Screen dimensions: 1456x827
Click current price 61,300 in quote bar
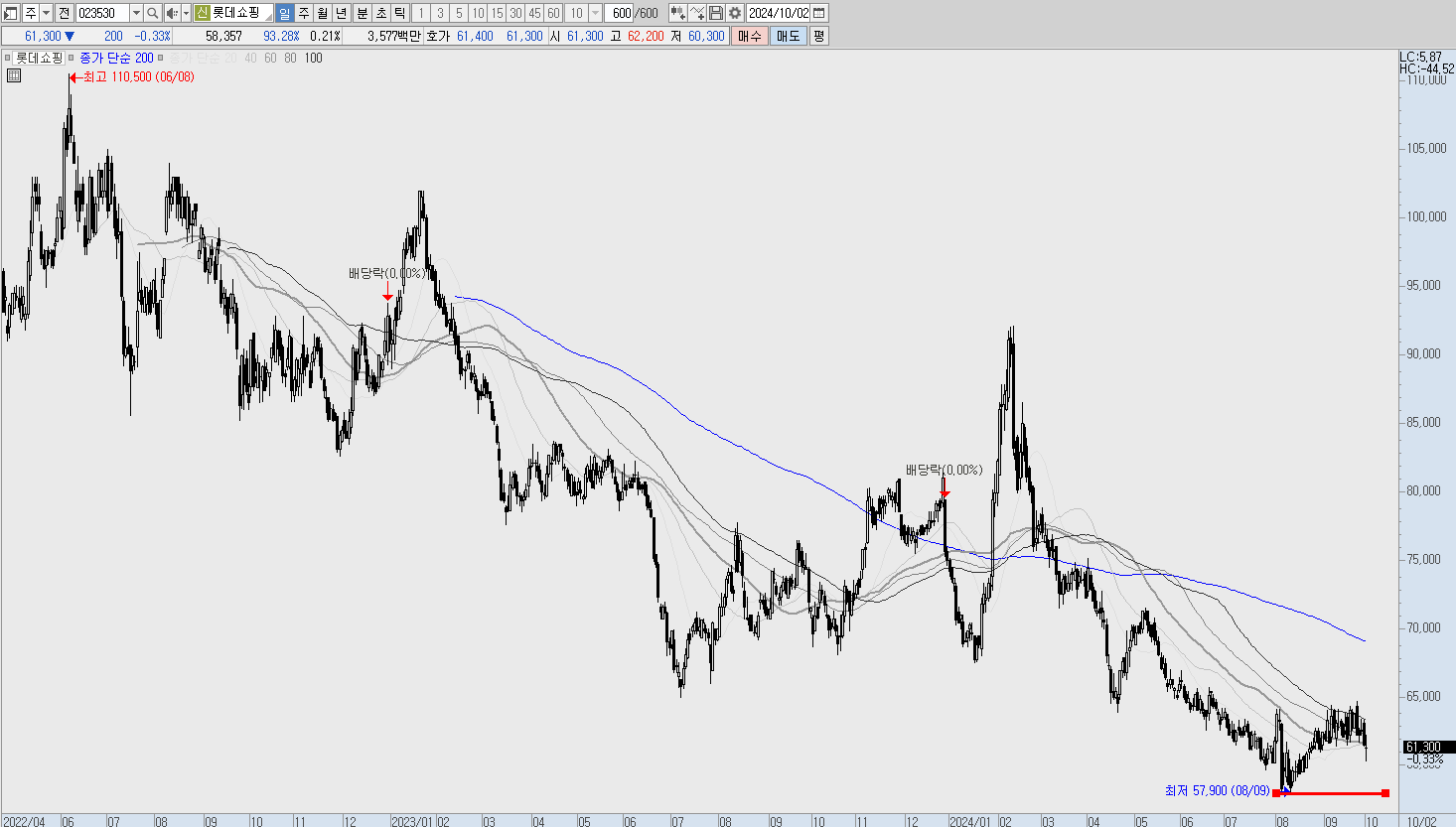[x=43, y=36]
